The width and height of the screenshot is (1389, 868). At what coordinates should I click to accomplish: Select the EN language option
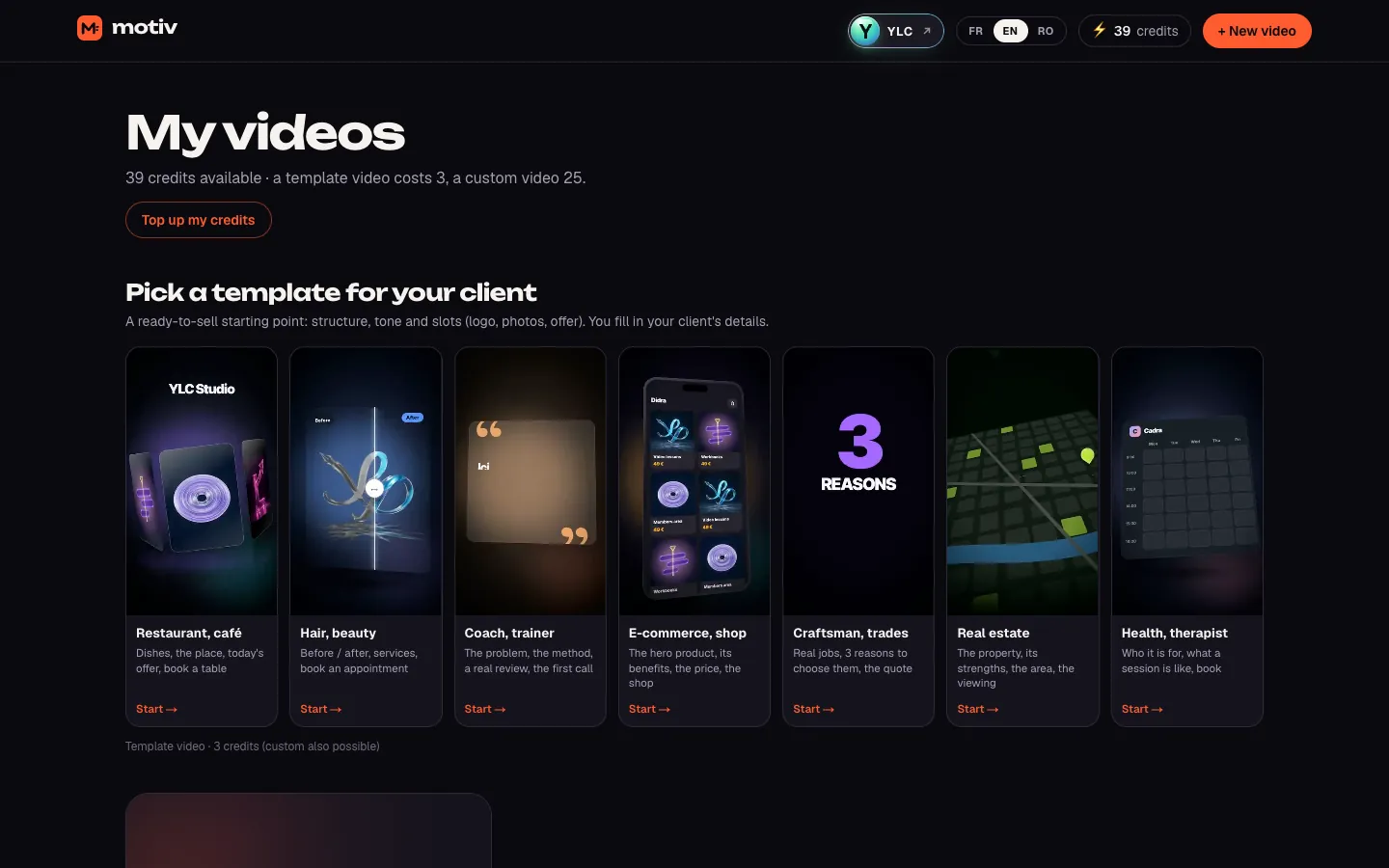coord(1010,31)
